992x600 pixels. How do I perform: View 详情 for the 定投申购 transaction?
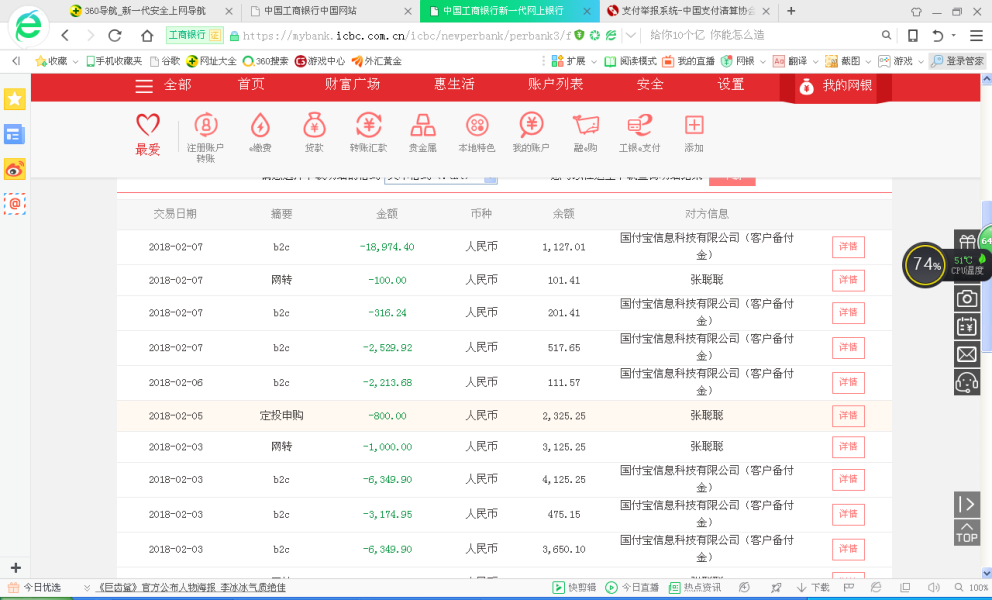[x=848, y=415]
